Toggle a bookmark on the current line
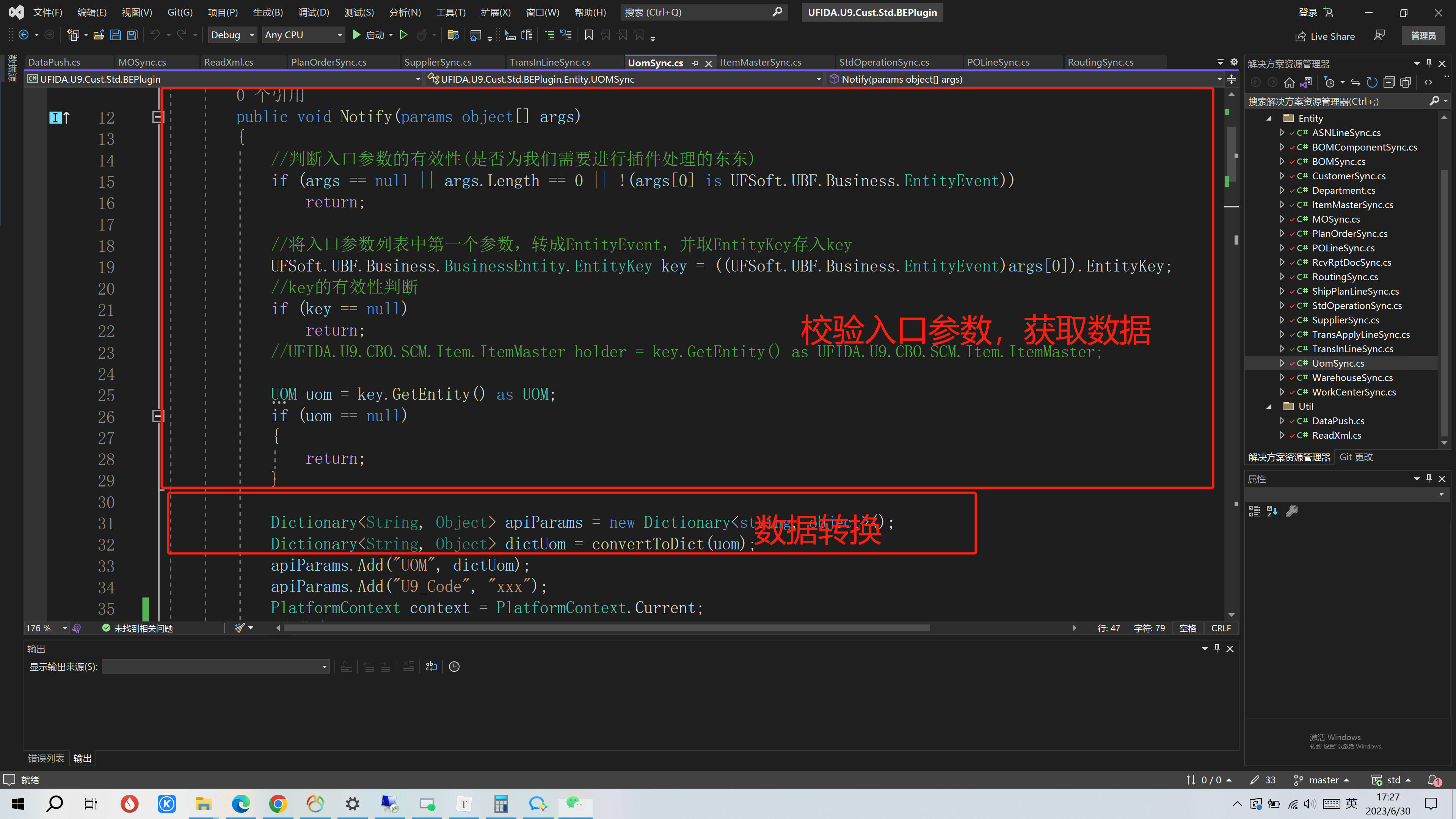 [x=588, y=35]
